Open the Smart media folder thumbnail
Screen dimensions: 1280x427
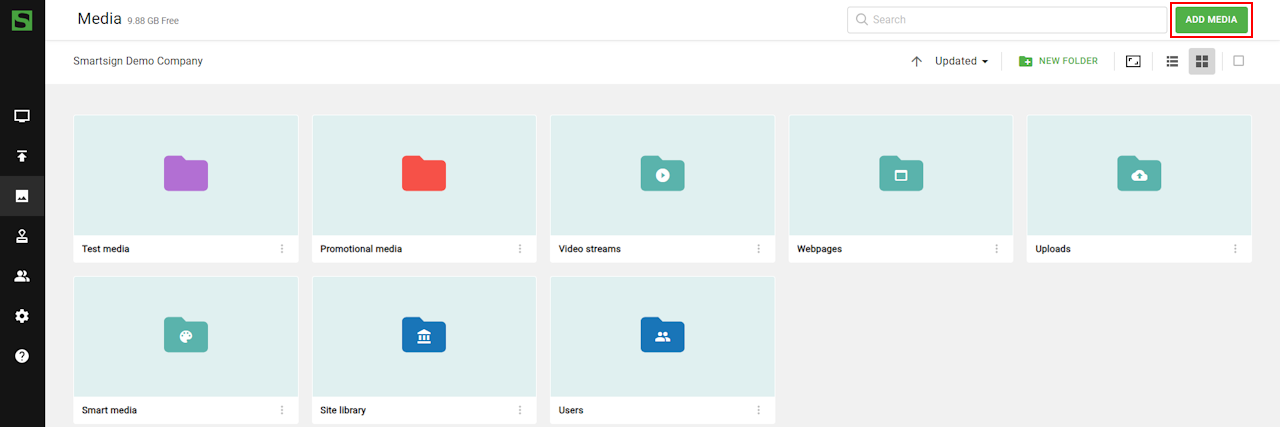click(186, 337)
